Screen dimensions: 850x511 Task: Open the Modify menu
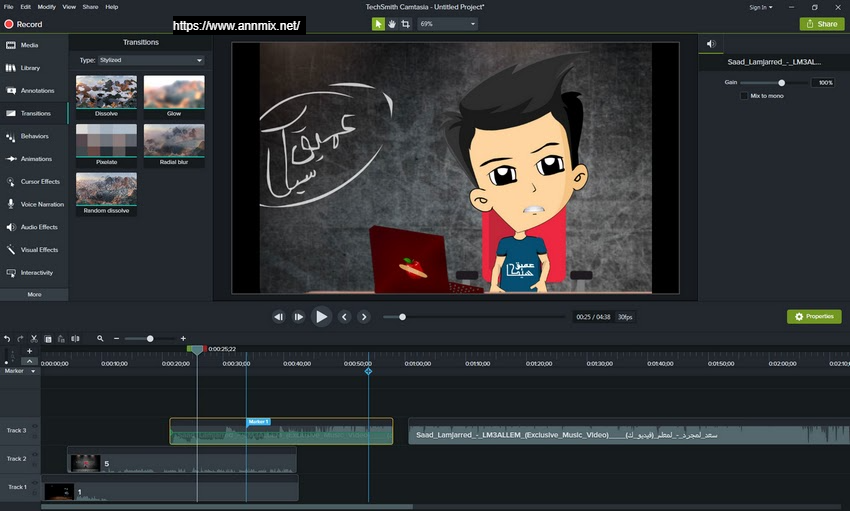pos(46,7)
